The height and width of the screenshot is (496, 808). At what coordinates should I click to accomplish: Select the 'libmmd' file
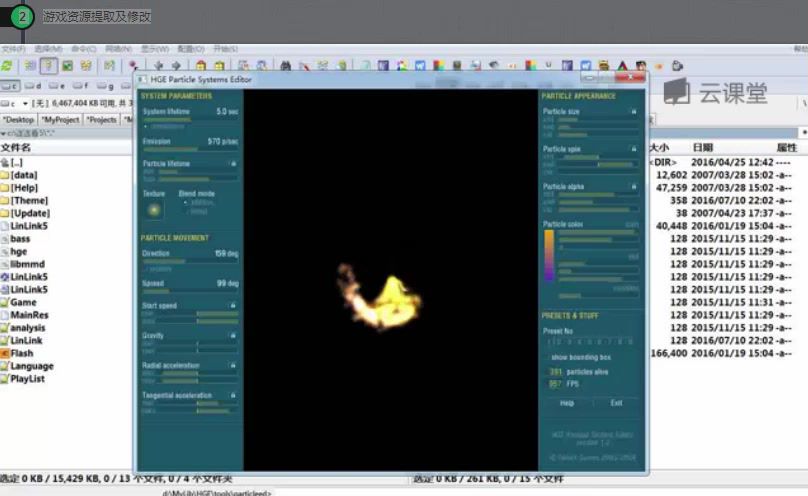[27, 264]
